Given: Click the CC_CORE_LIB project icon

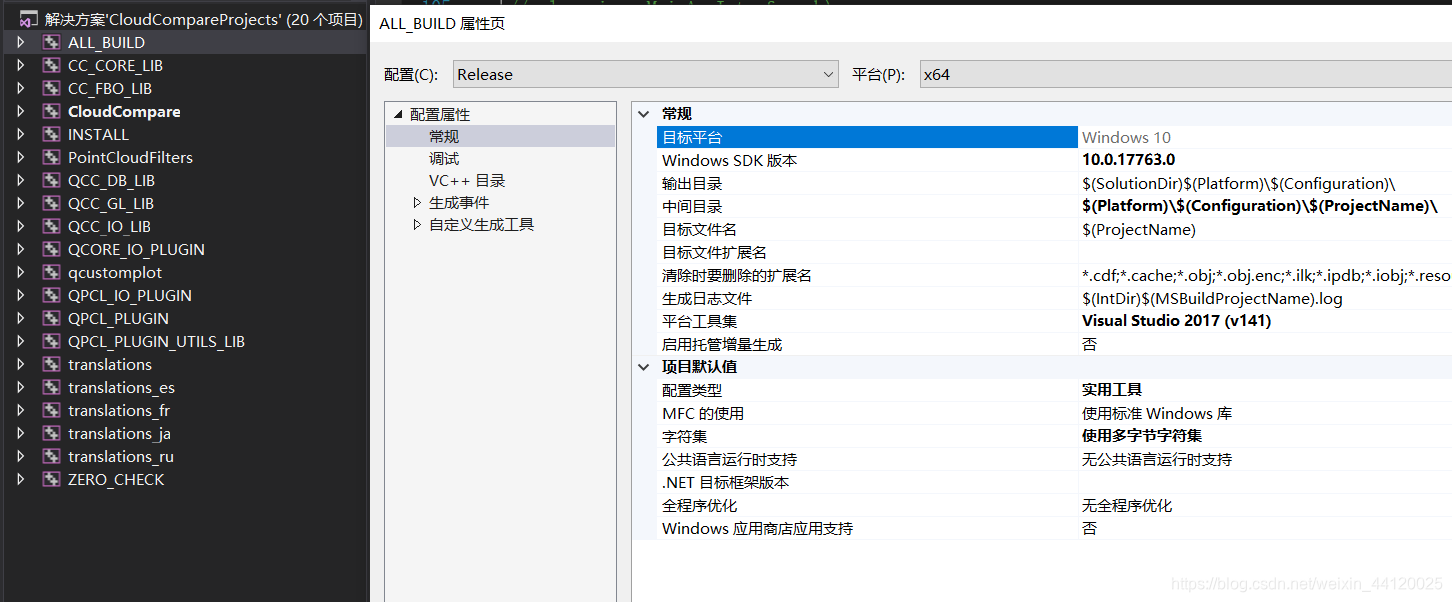Looking at the screenshot, I should (x=51, y=65).
